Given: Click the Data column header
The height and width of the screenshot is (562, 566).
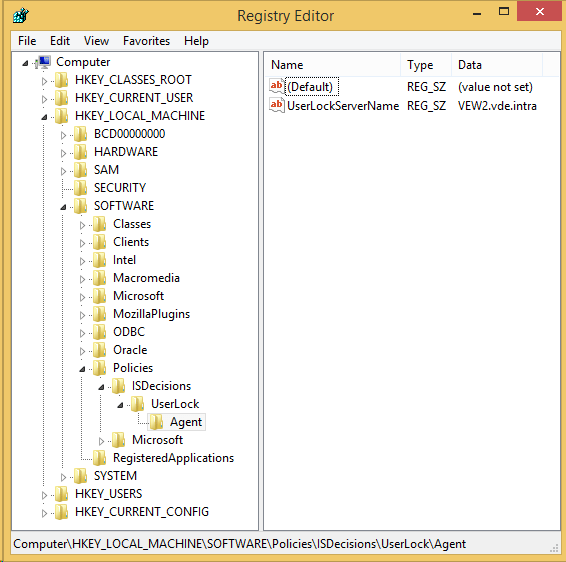Looking at the screenshot, I should coord(497,65).
